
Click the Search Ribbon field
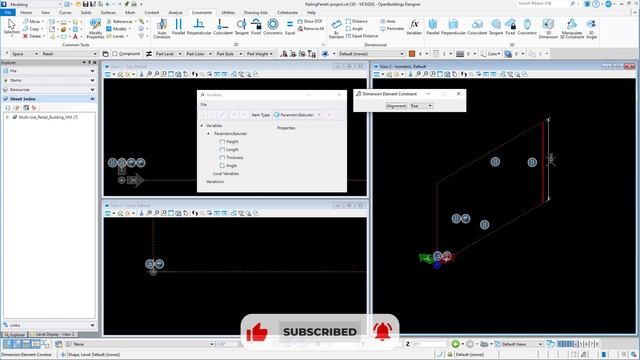(542, 4)
